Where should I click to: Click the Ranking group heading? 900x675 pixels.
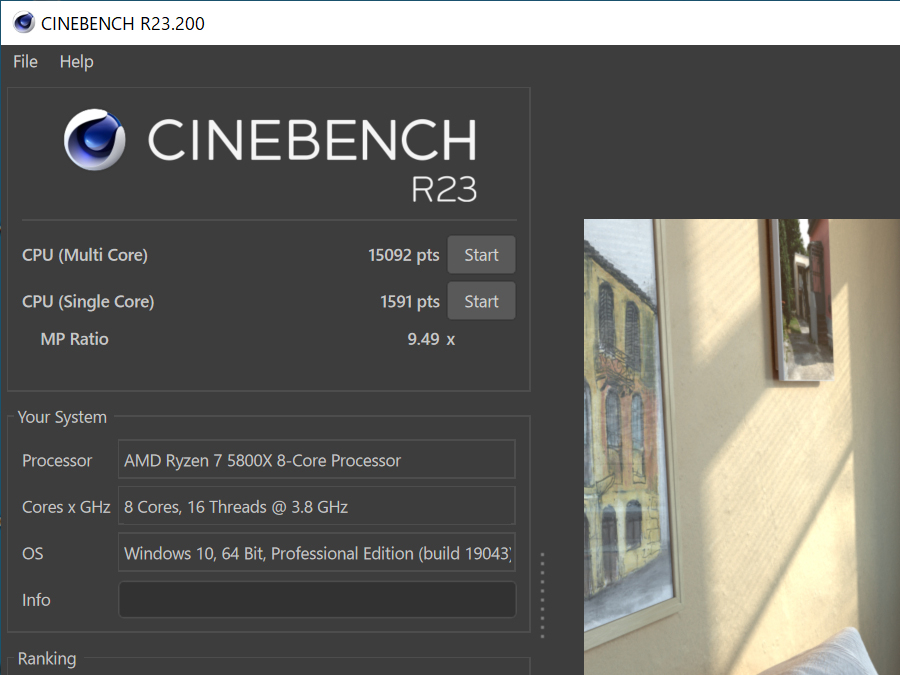tap(47, 658)
